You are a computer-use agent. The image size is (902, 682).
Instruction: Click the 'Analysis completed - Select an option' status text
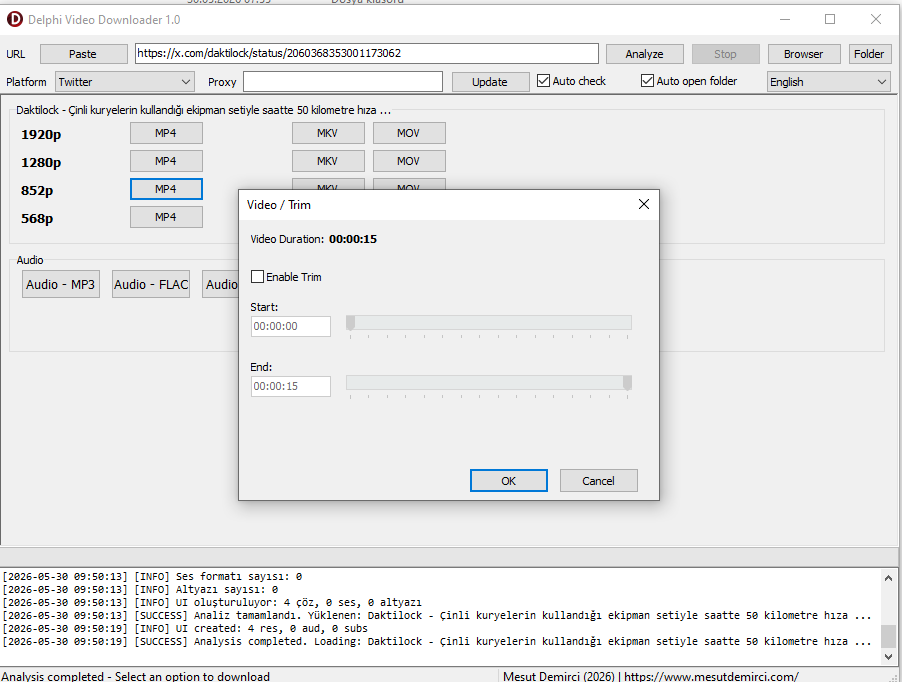pyautogui.click(x=136, y=676)
